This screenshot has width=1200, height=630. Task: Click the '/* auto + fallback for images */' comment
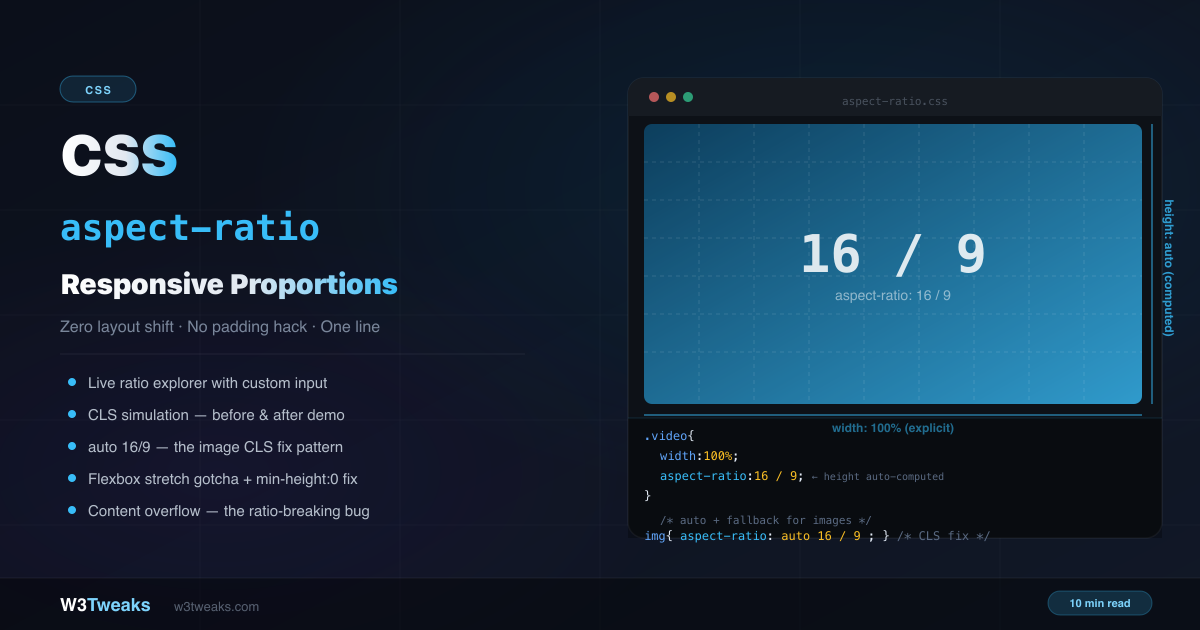point(766,520)
